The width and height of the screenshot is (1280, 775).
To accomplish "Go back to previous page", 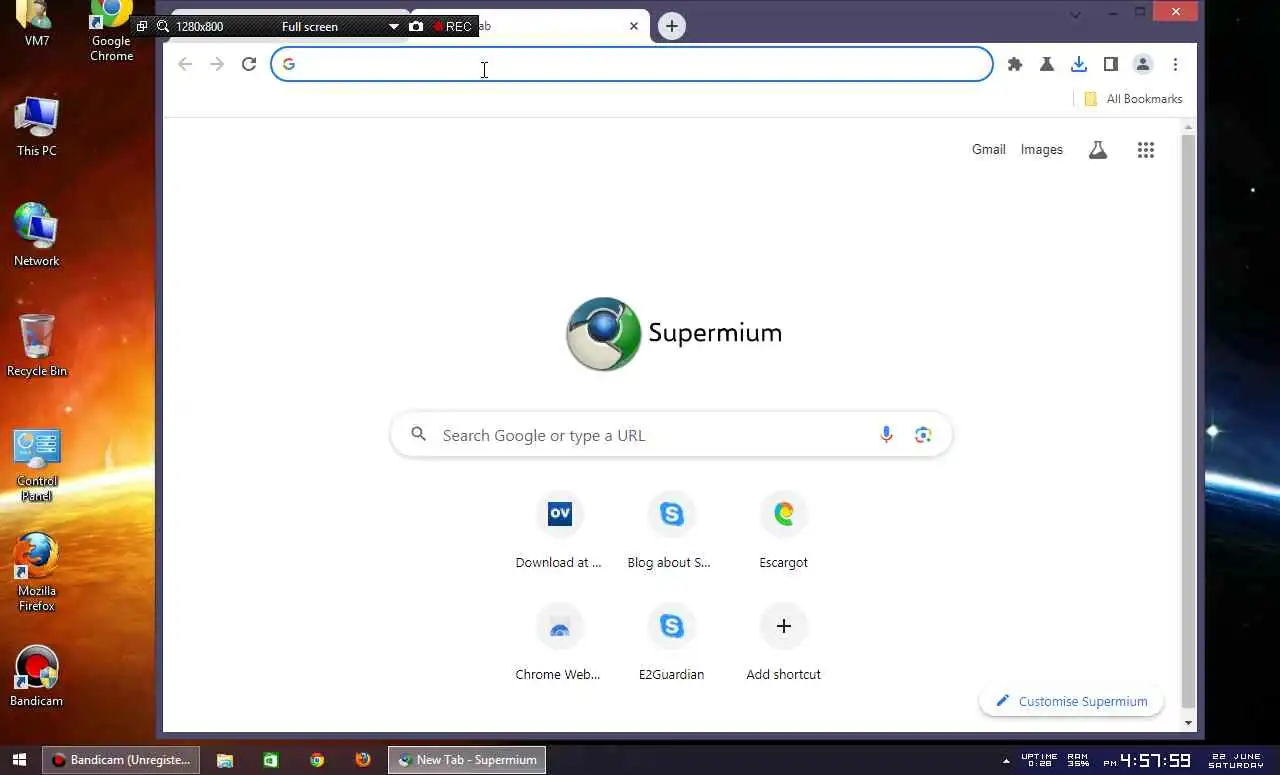I will tap(185, 64).
